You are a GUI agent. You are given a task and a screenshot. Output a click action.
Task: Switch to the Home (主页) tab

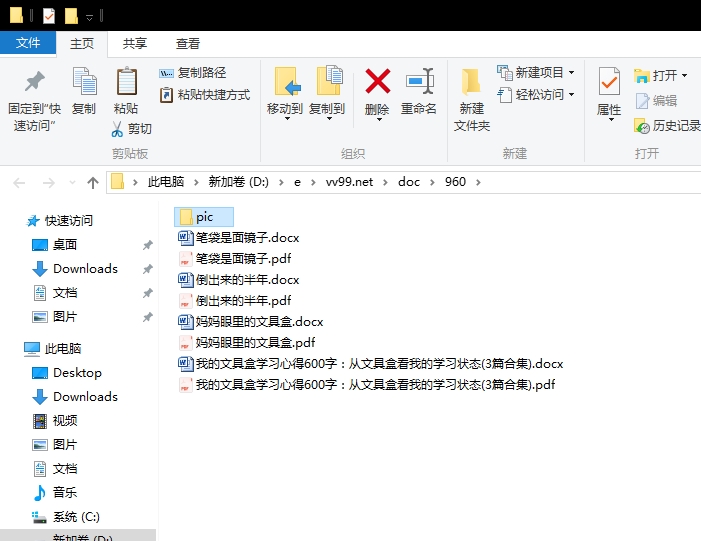(x=82, y=44)
